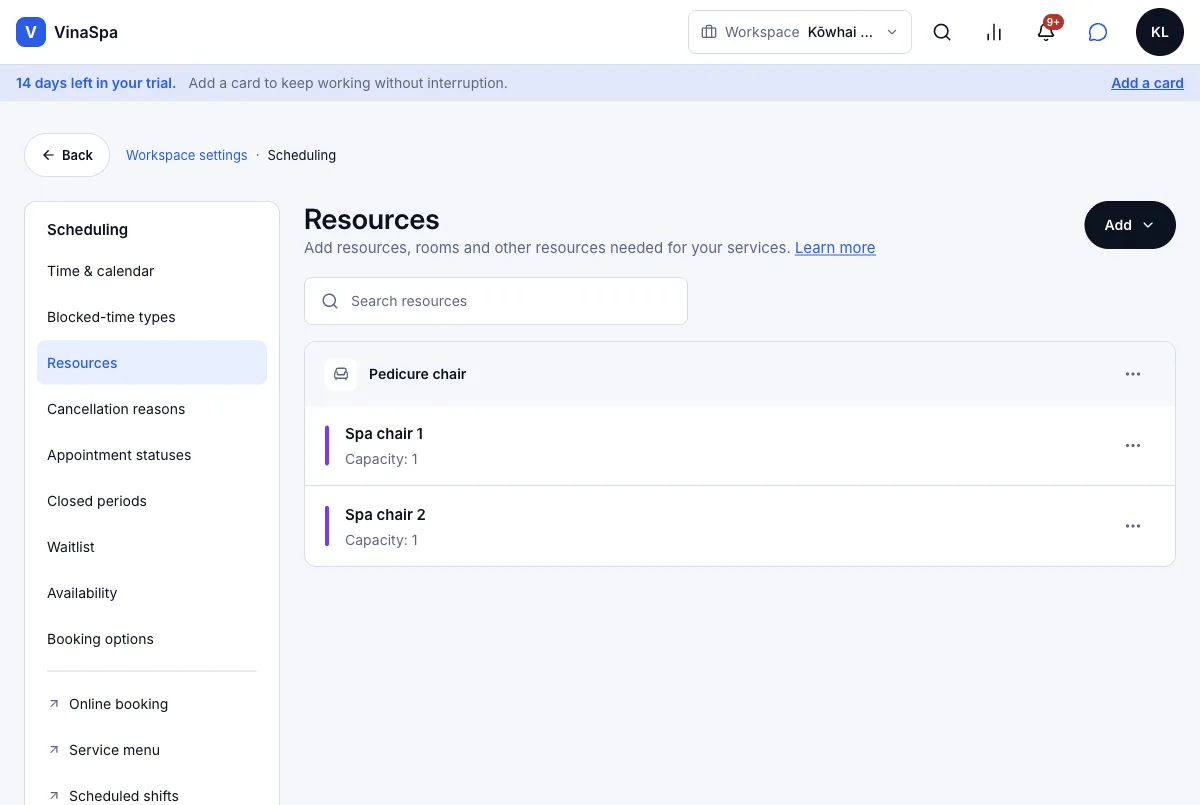Click the KL profile avatar
This screenshot has width=1200, height=805.
(x=1160, y=32)
